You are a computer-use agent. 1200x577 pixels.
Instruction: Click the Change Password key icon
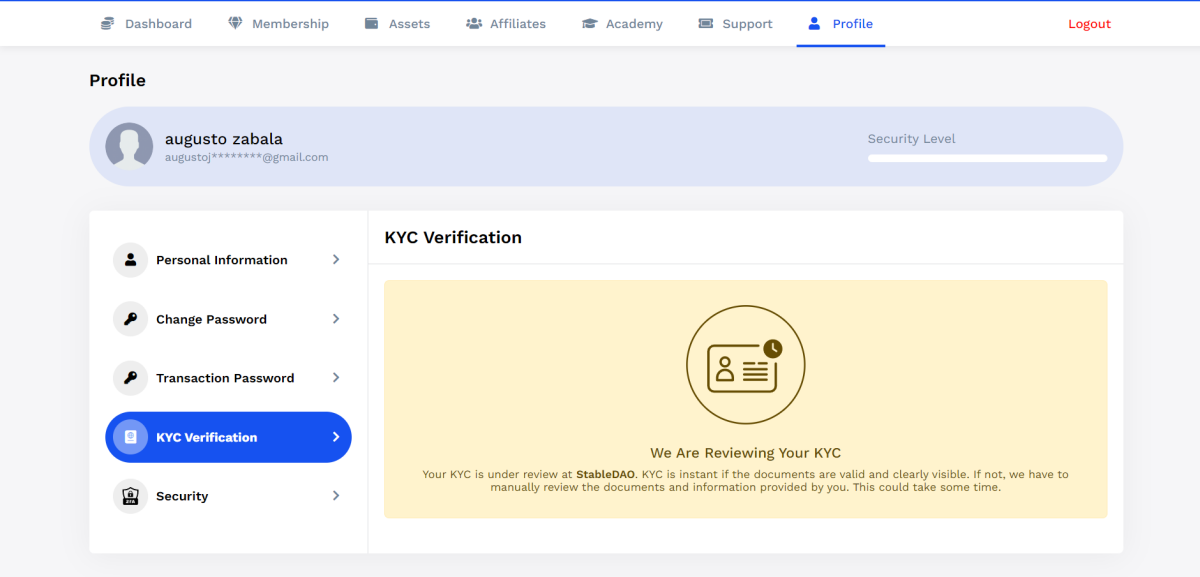pos(130,319)
